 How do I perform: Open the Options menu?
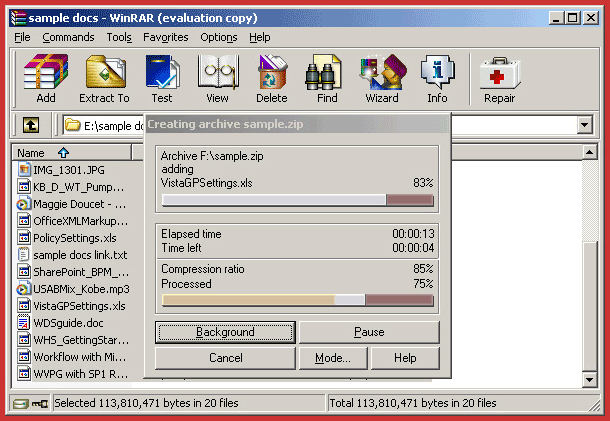(x=219, y=37)
